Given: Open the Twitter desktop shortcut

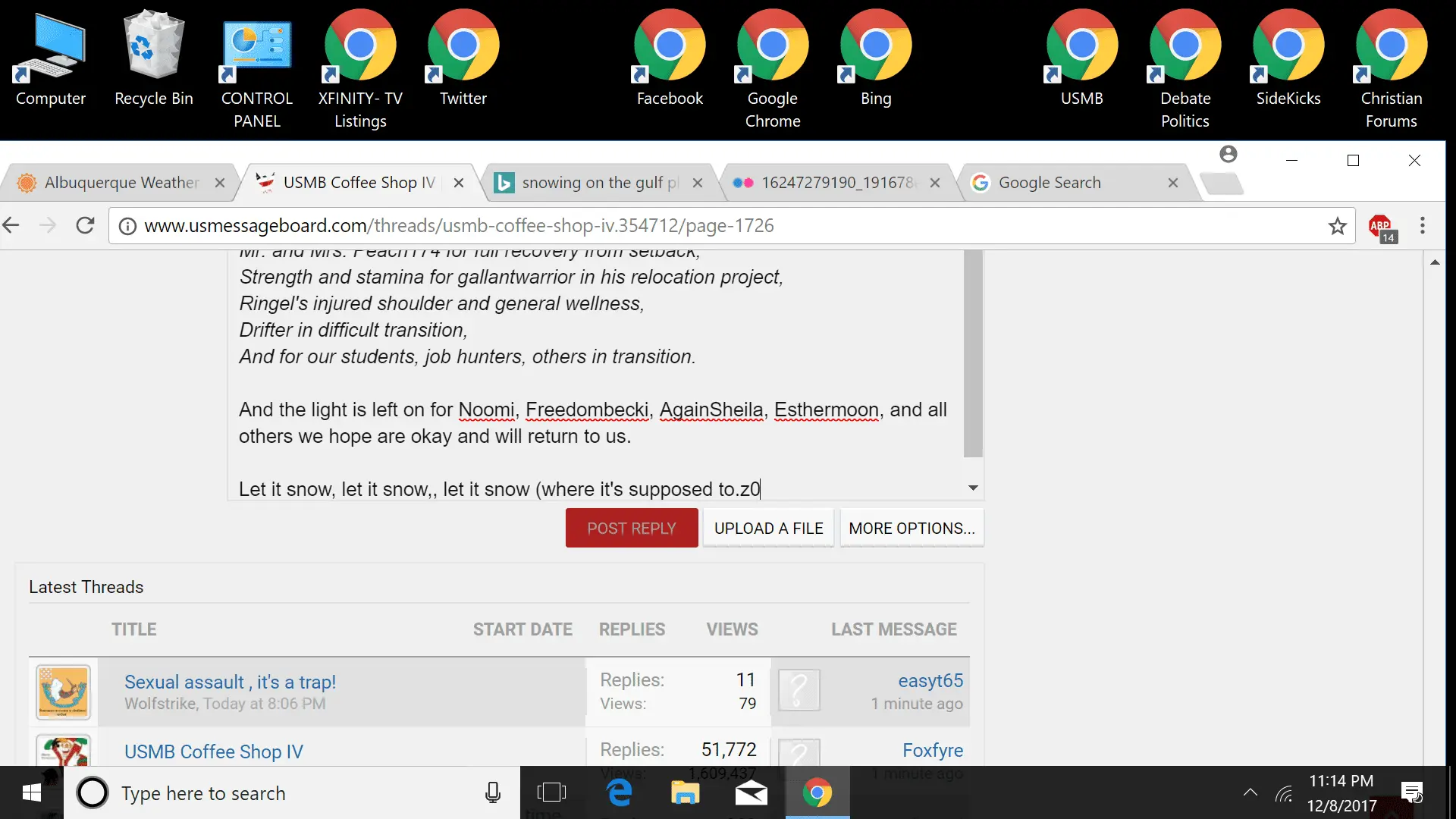Looking at the screenshot, I should click(463, 57).
